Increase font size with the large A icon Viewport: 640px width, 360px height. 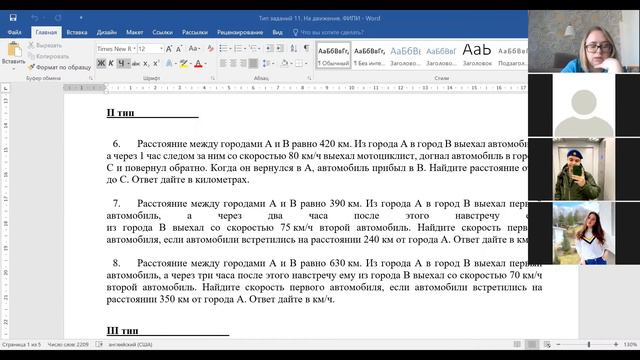(x=169, y=49)
